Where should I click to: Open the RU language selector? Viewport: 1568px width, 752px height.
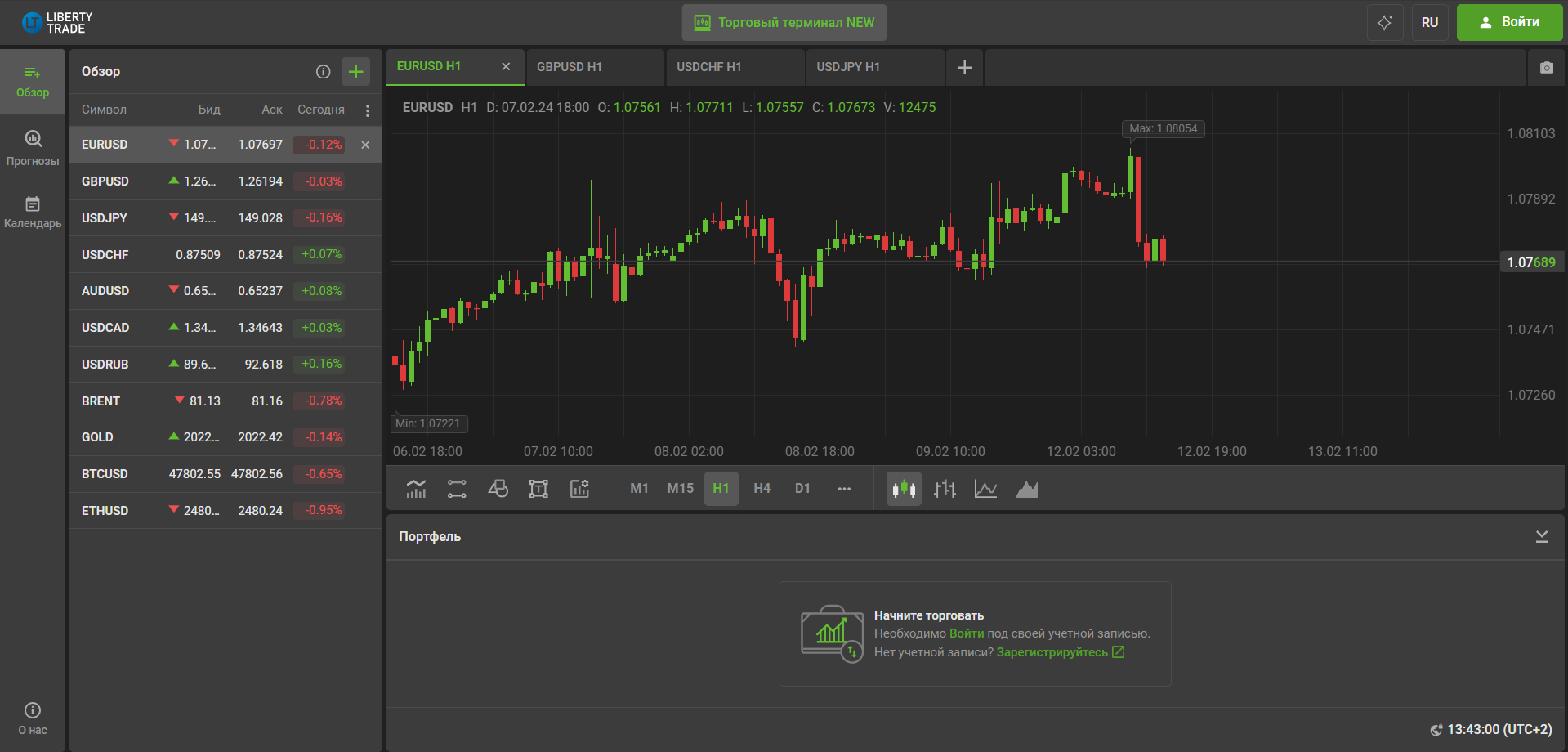point(1429,23)
